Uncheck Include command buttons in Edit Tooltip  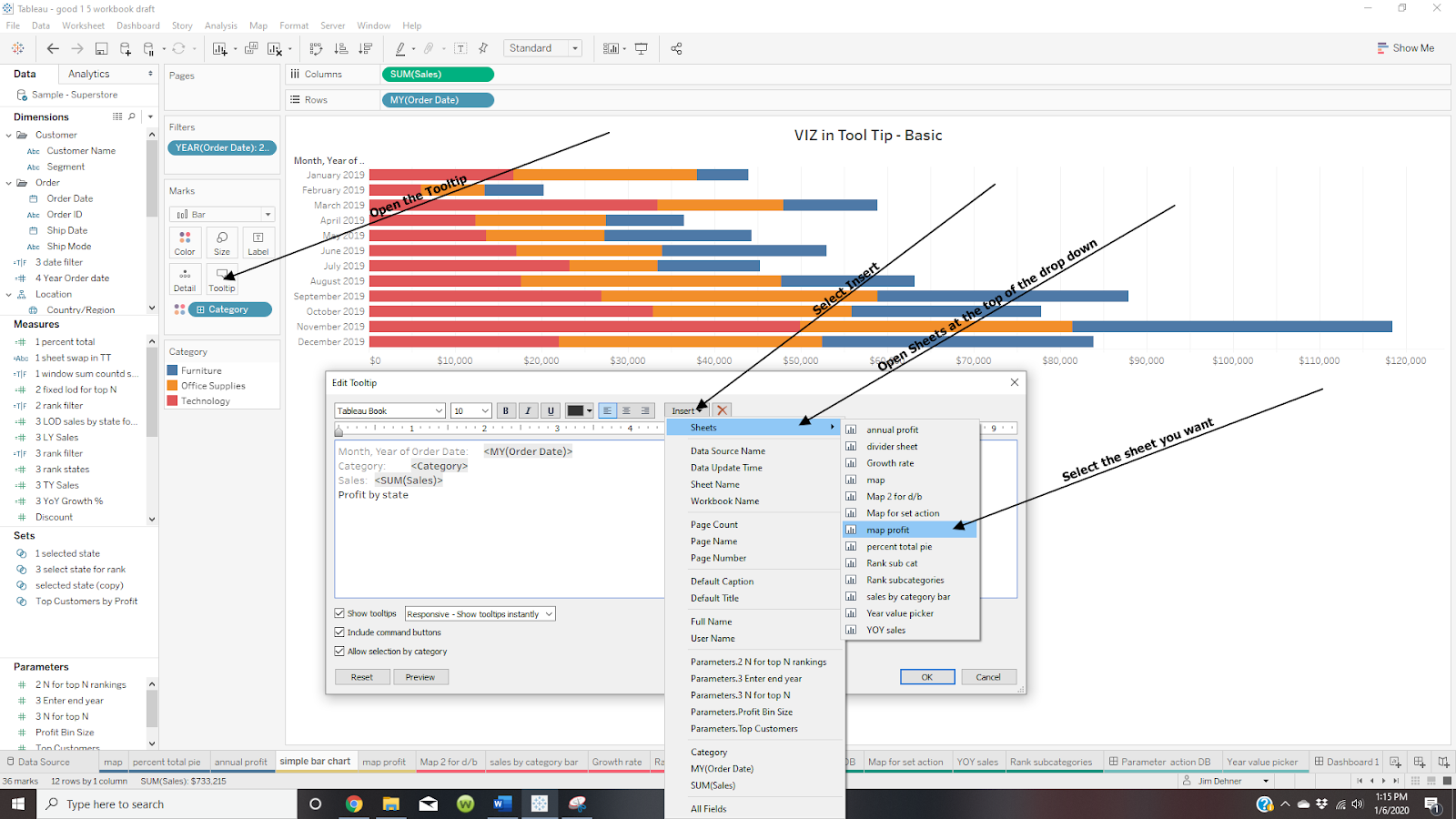[x=339, y=632]
